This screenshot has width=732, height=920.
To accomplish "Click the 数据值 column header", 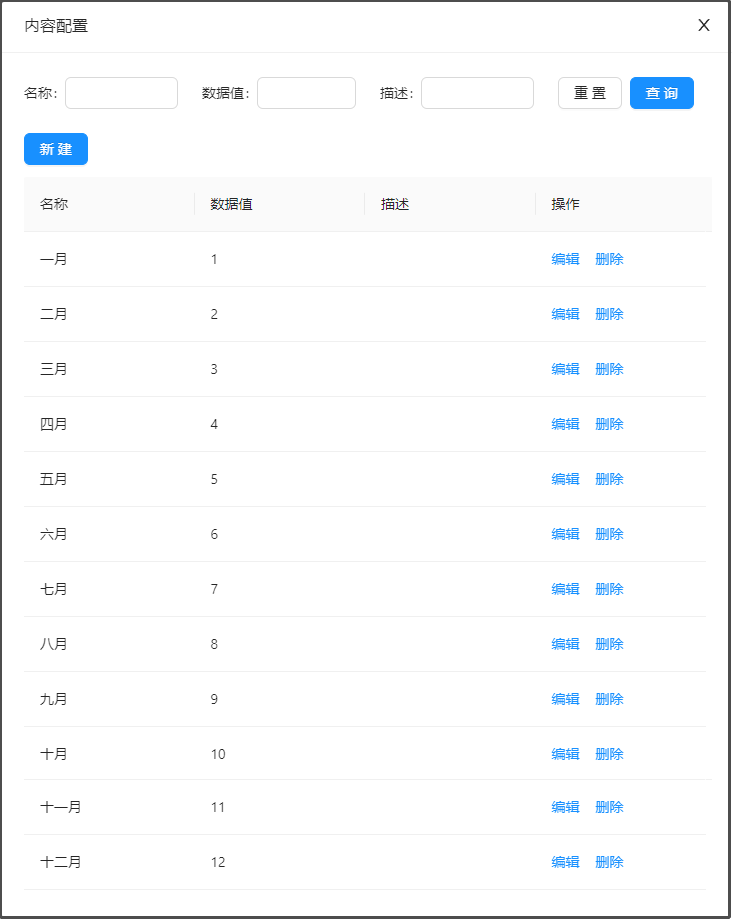I will pos(231,204).
